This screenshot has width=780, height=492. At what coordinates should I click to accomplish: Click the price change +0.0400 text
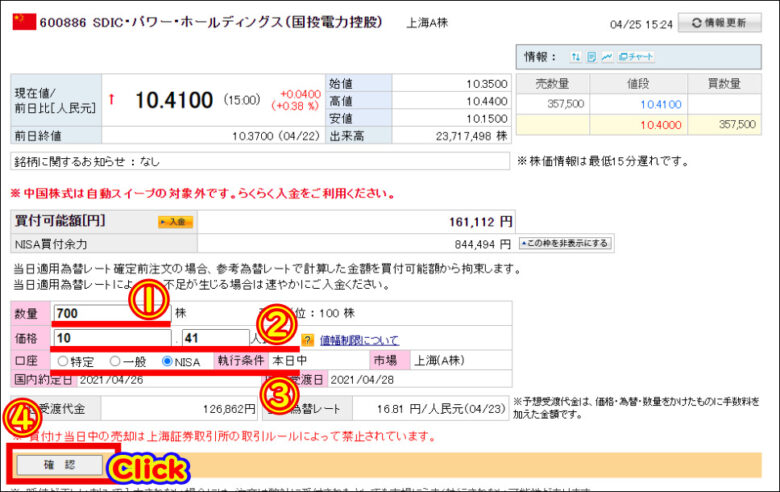pos(300,94)
